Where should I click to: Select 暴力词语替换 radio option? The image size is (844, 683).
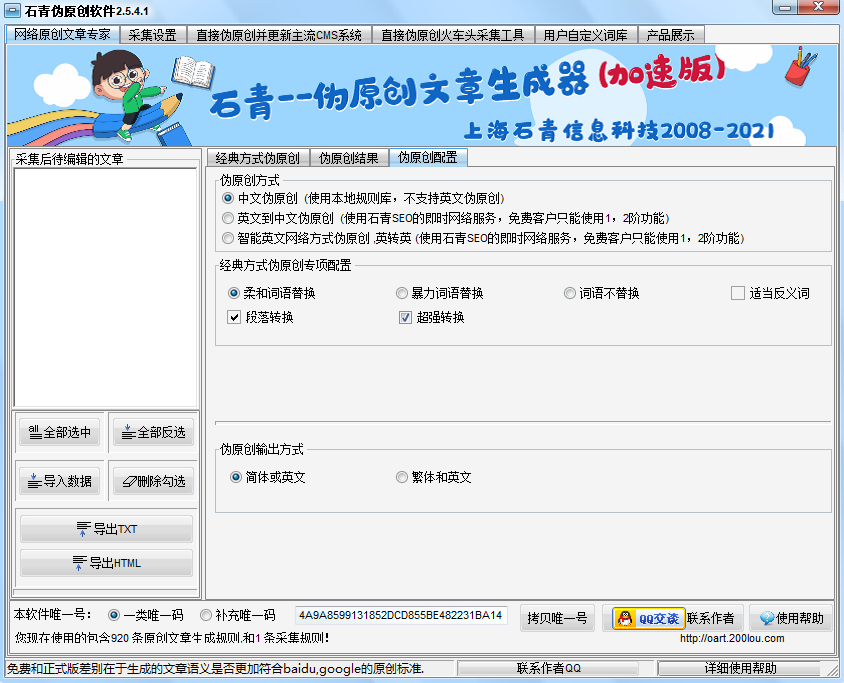(x=402, y=294)
